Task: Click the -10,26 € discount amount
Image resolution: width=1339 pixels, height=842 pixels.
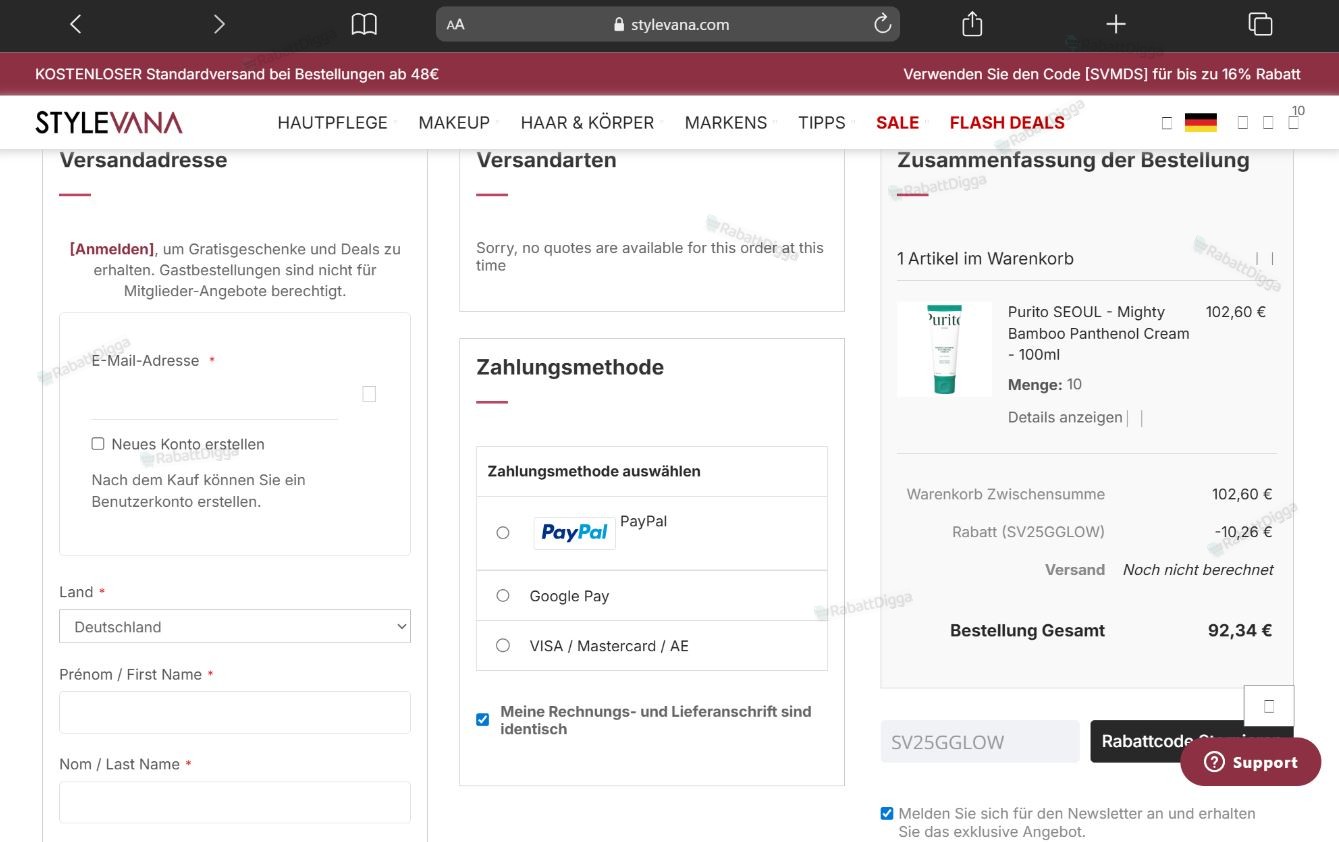Action: pos(1243,532)
